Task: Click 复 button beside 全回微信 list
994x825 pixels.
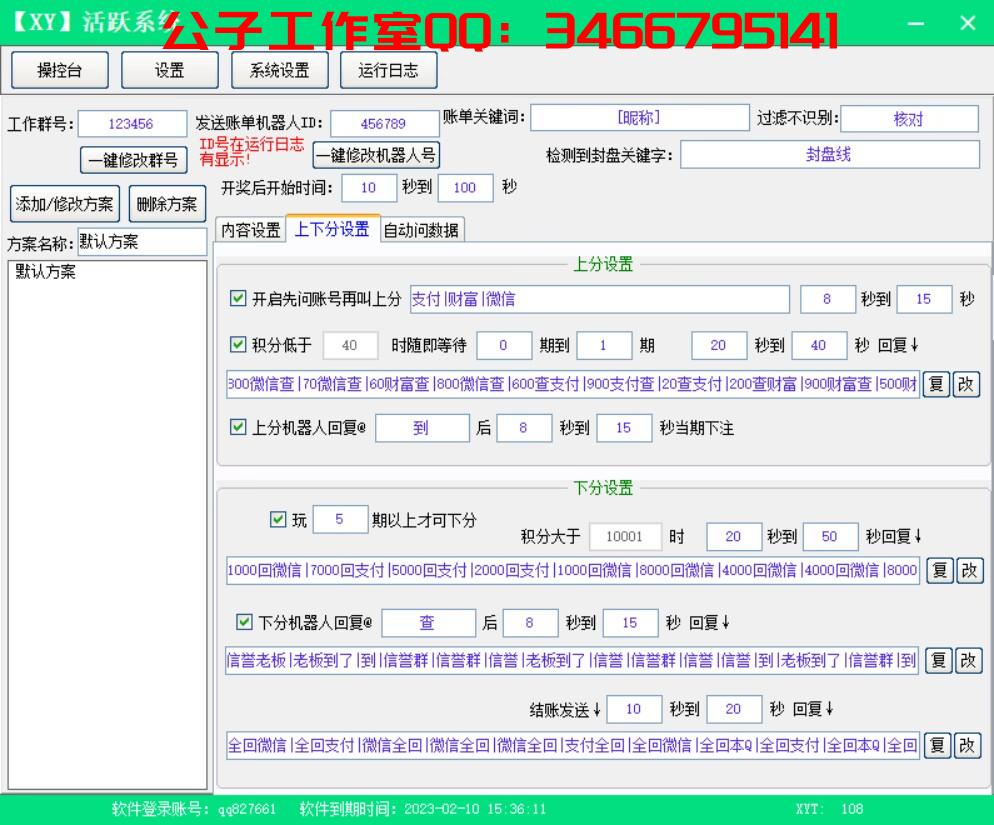Action: tap(938, 745)
